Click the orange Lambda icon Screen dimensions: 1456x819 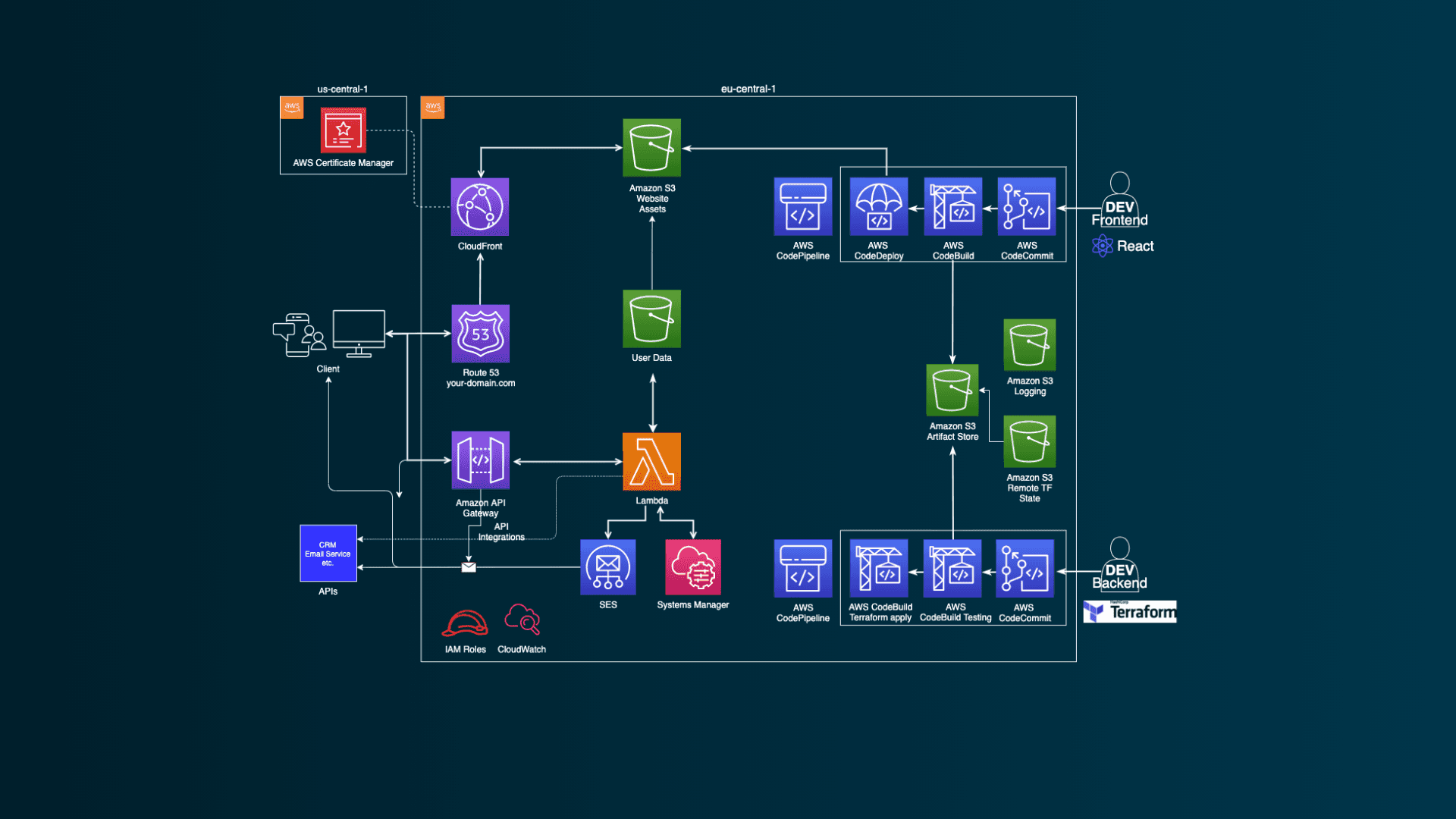pyautogui.click(x=651, y=461)
